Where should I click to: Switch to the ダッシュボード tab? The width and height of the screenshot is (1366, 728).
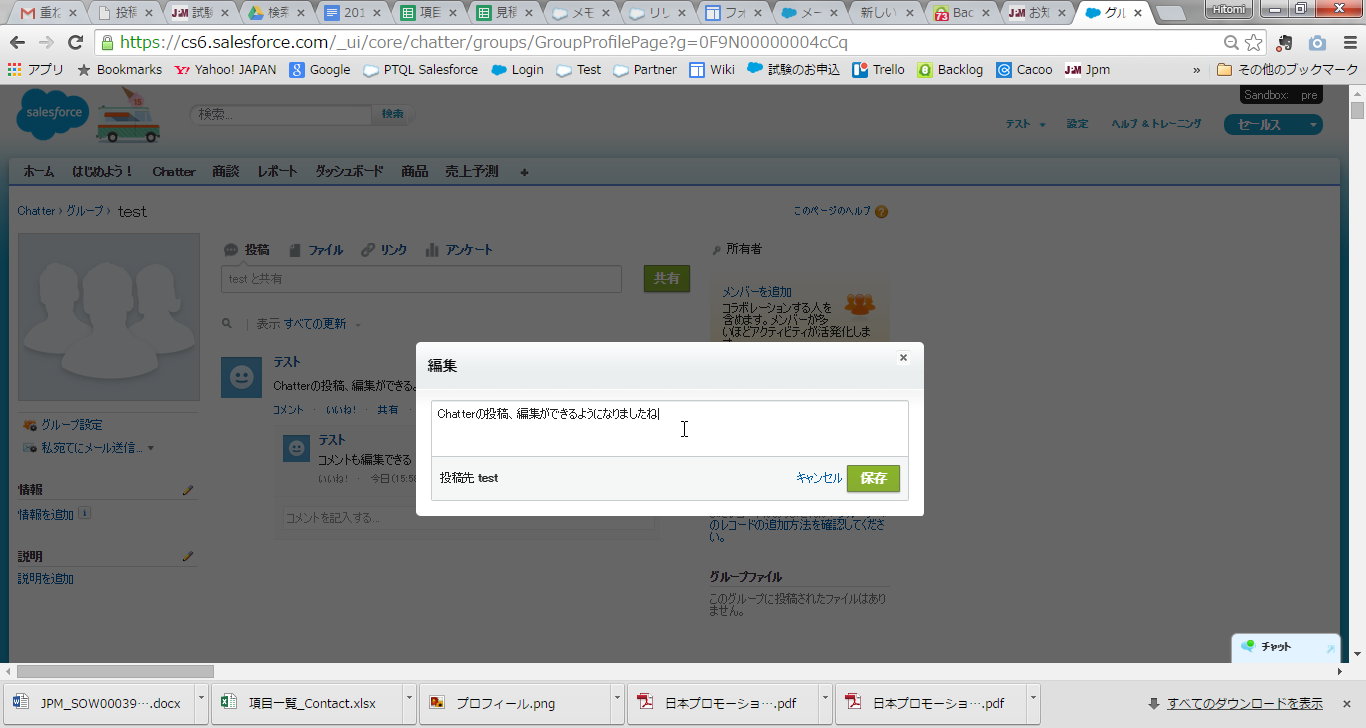pyautogui.click(x=349, y=172)
